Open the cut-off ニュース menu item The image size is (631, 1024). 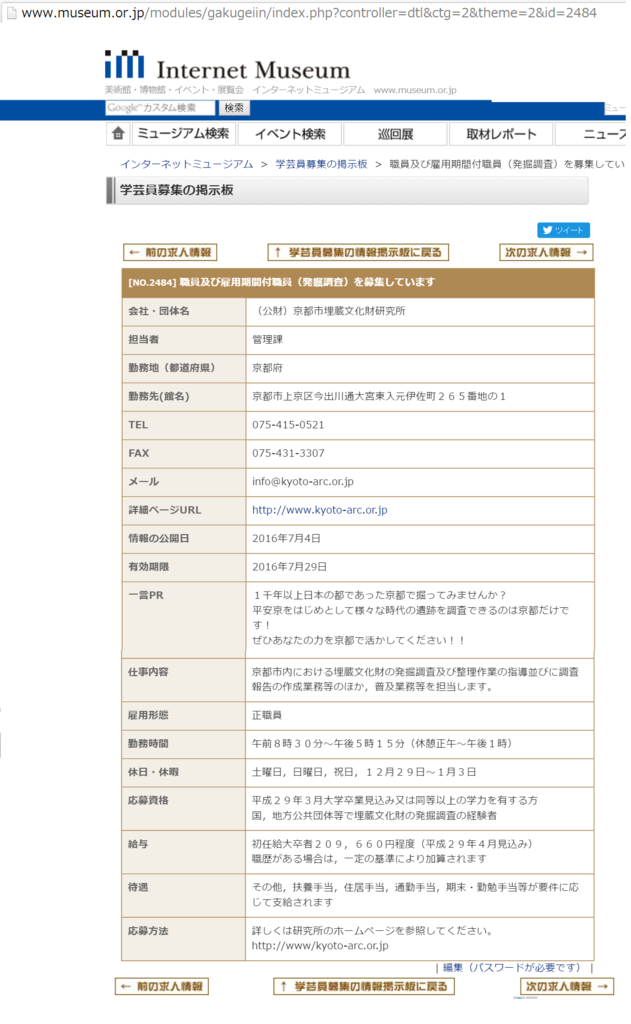(593, 134)
